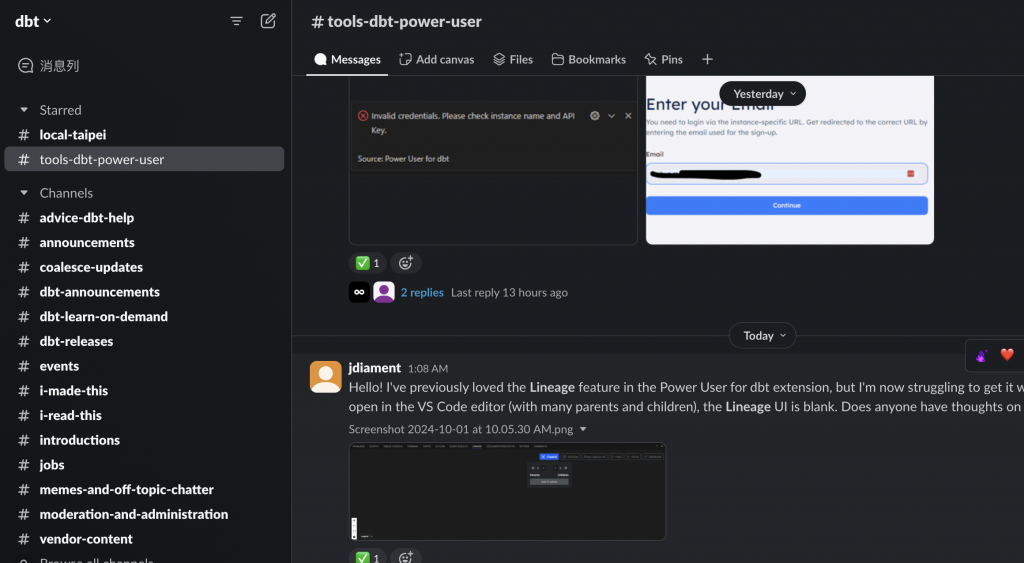Add reaction to the Yesterday message
The height and width of the screenshot is (563, 1024).
pyautogui.click(x=406, y=263)
